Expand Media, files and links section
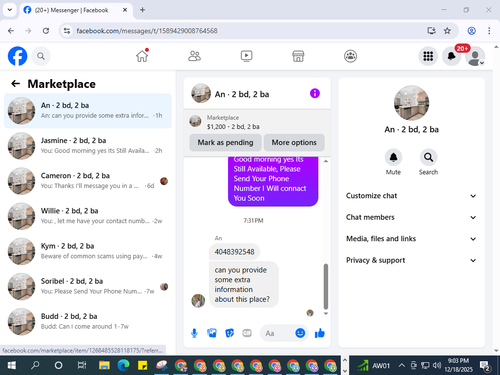 (x=411, y=239)
